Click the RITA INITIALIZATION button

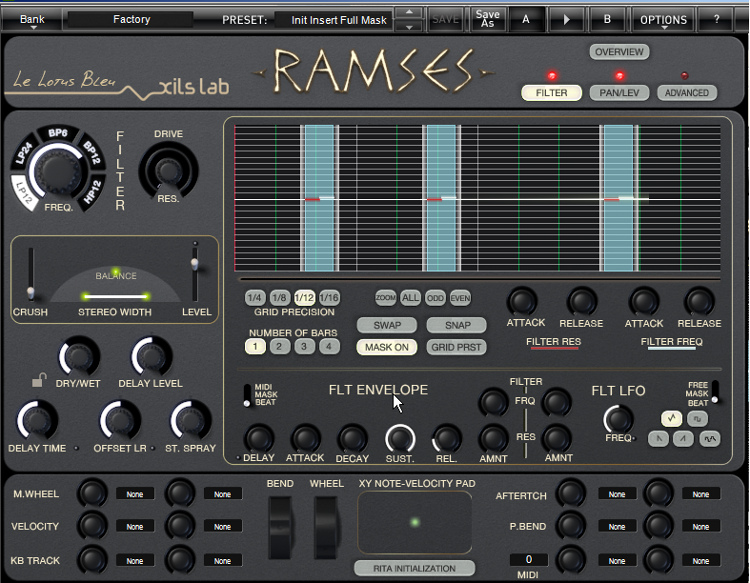pos(414,568)
